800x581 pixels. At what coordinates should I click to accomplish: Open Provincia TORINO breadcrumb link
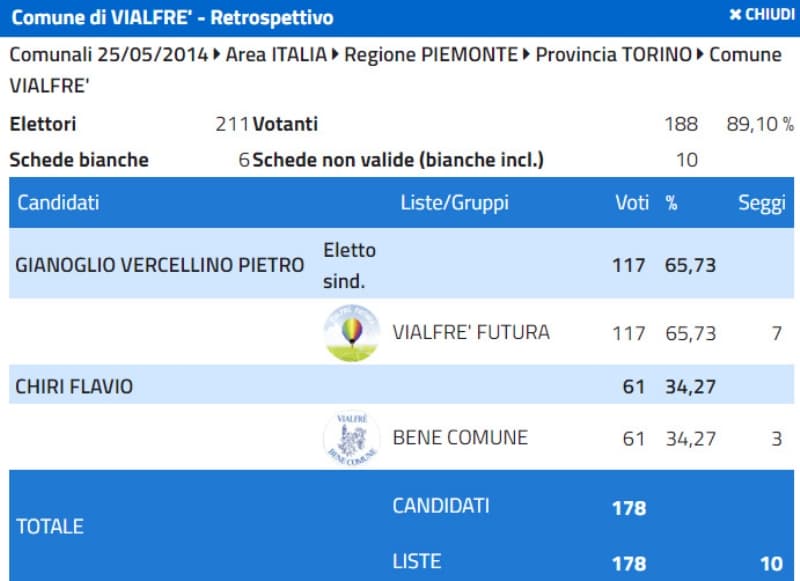pos(613,54)
